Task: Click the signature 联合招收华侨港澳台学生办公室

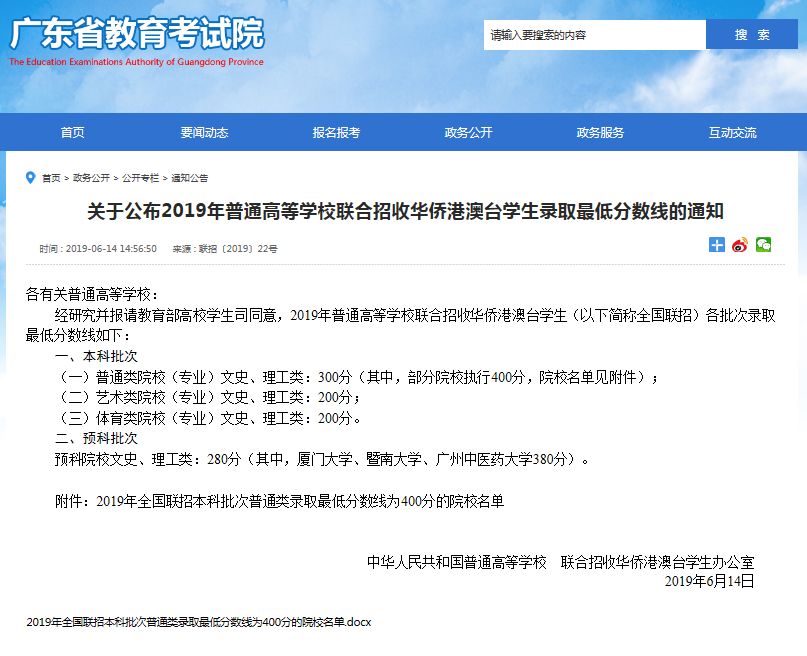Action: click(658, 562)
